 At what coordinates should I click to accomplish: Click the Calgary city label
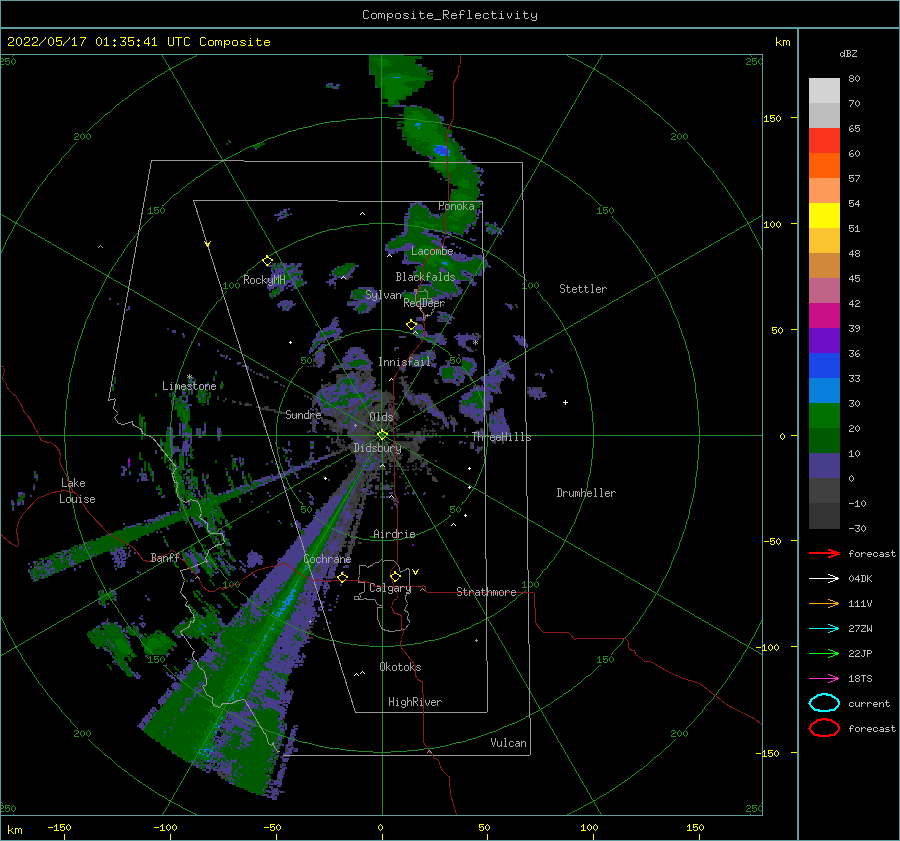pyautogui.click(x=390, y=588)
